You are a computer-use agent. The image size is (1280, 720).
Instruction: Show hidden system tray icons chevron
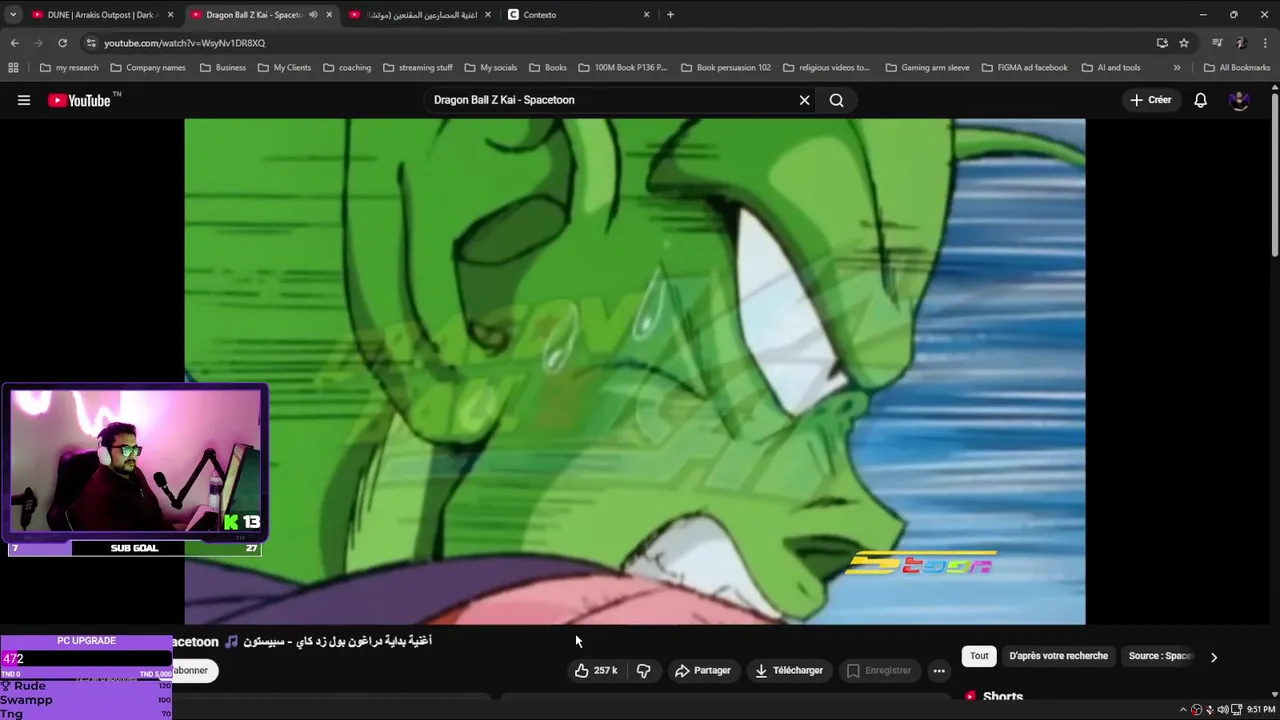point(1183,709)
